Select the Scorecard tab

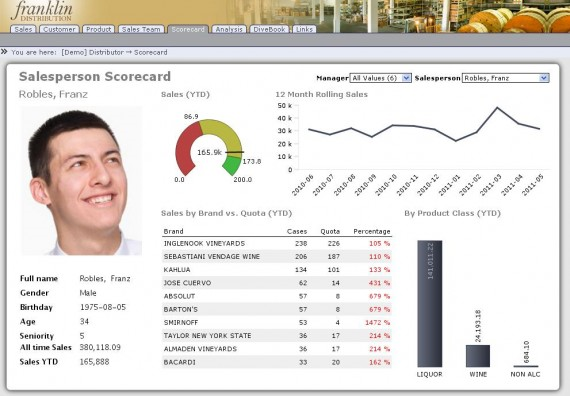pos(188,29)
